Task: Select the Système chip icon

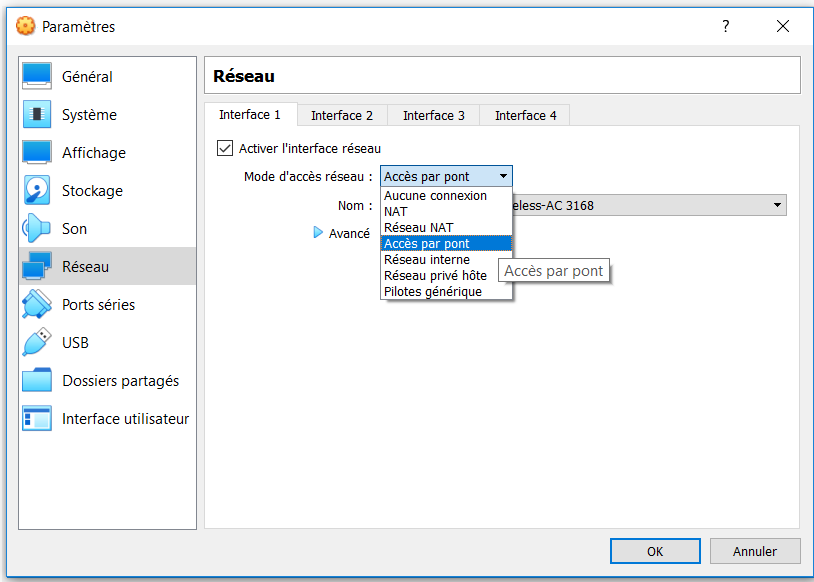Action: click(37, 115)
